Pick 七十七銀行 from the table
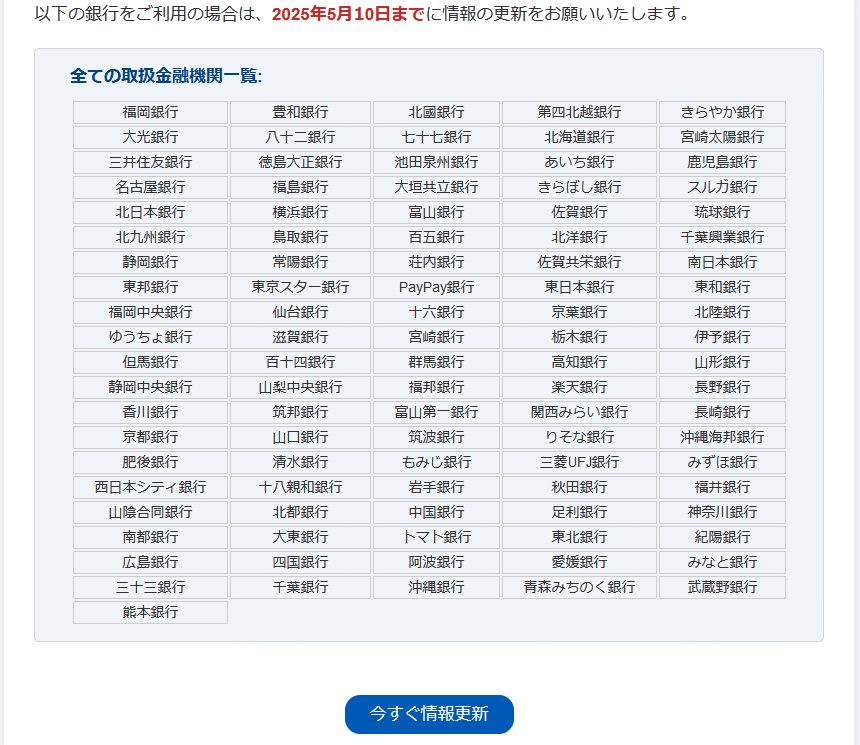This screenshot has height=745, width=860. (436, 137)
